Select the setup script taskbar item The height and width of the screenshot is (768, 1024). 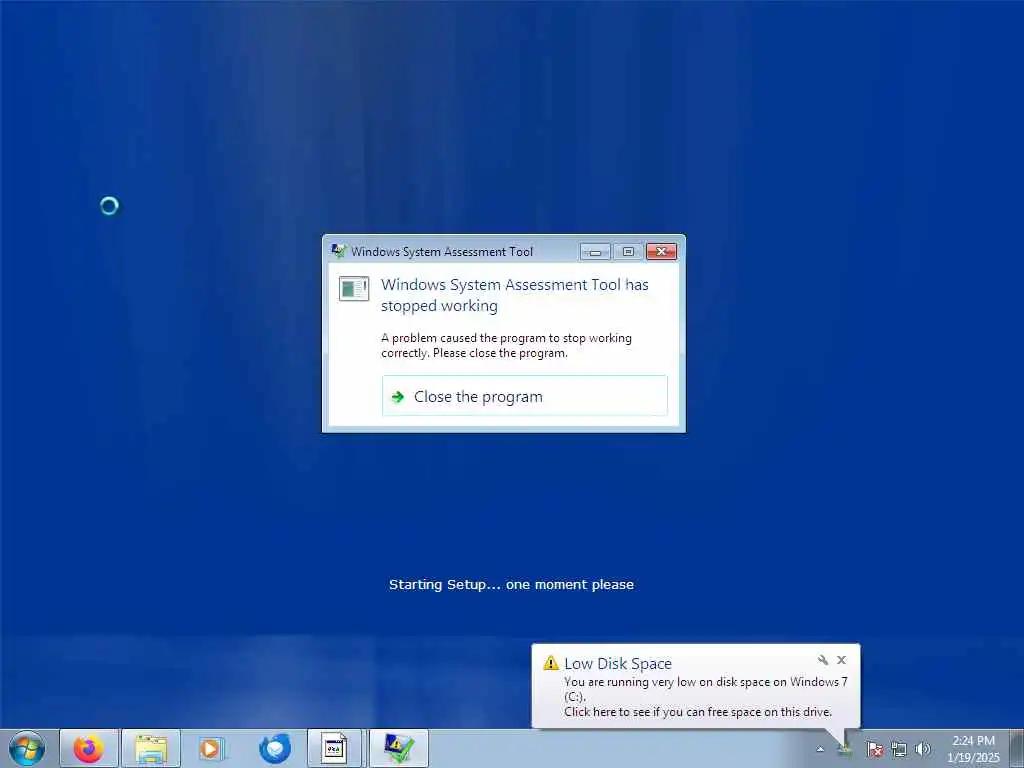334,748
